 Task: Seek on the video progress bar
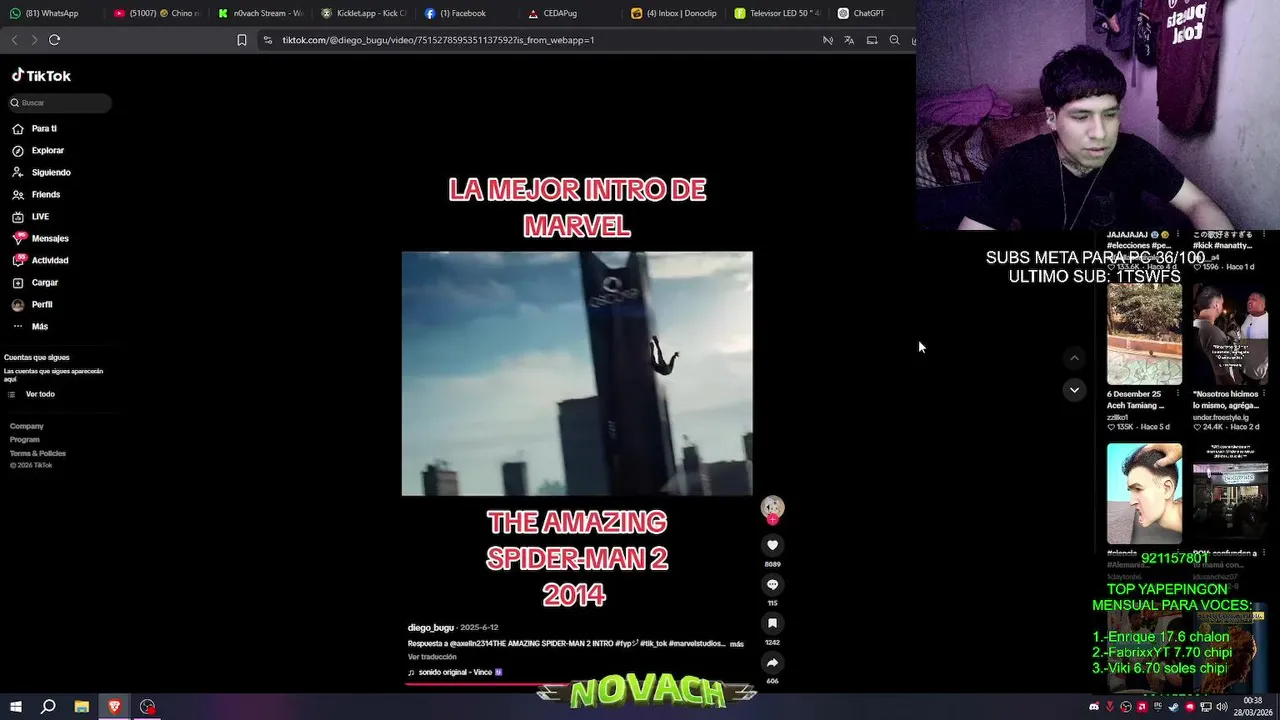coord(577,685)
